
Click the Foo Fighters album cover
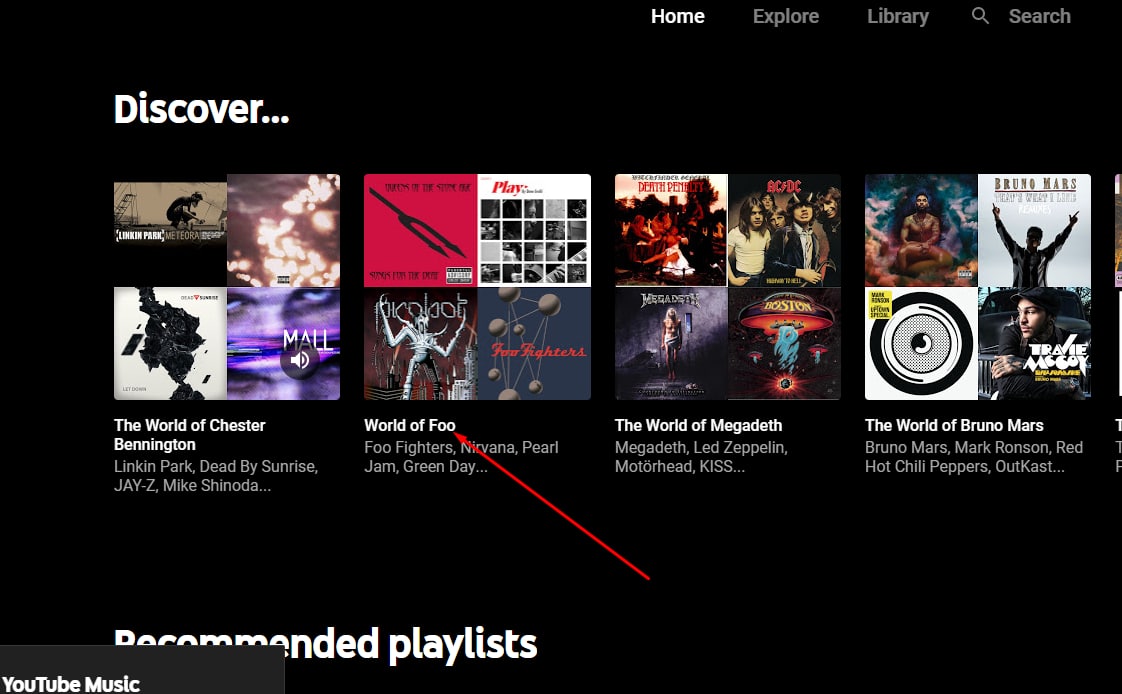click(535, 343)
